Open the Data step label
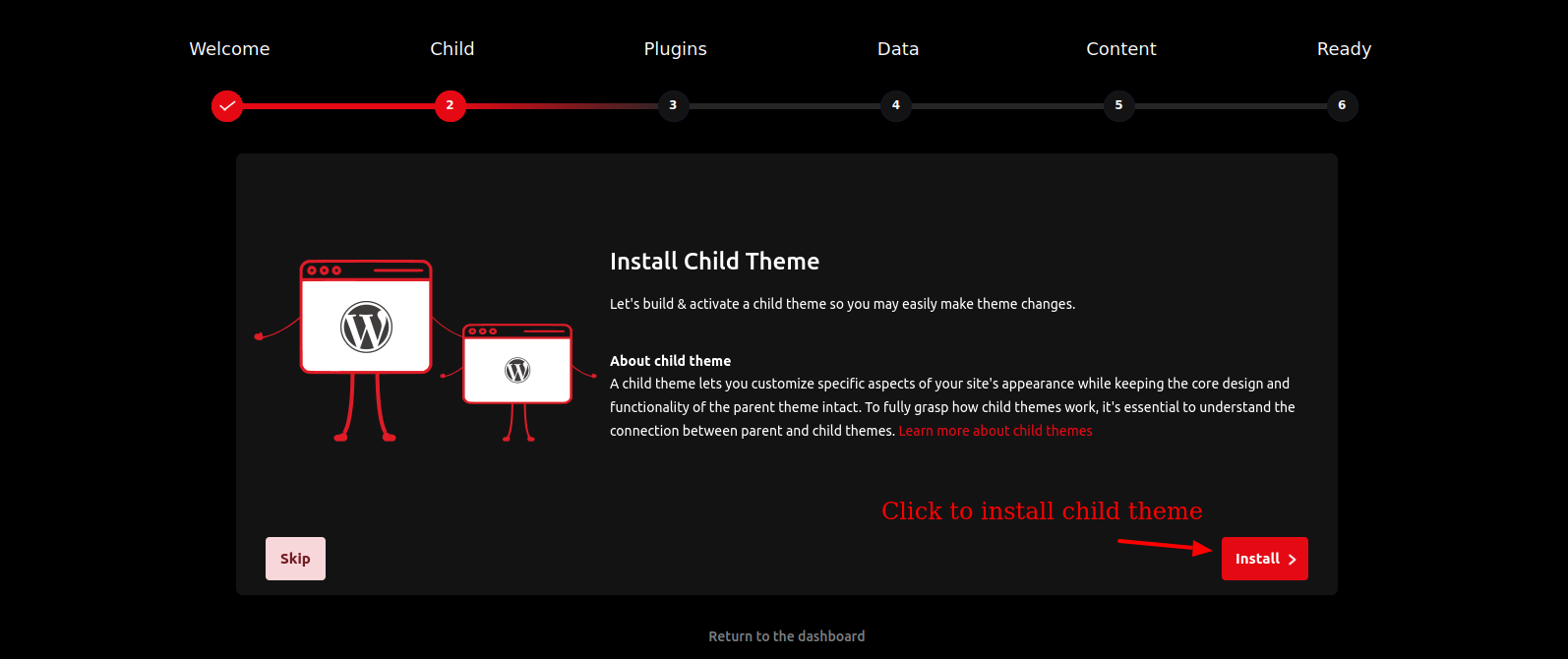 tap(898, 49)
